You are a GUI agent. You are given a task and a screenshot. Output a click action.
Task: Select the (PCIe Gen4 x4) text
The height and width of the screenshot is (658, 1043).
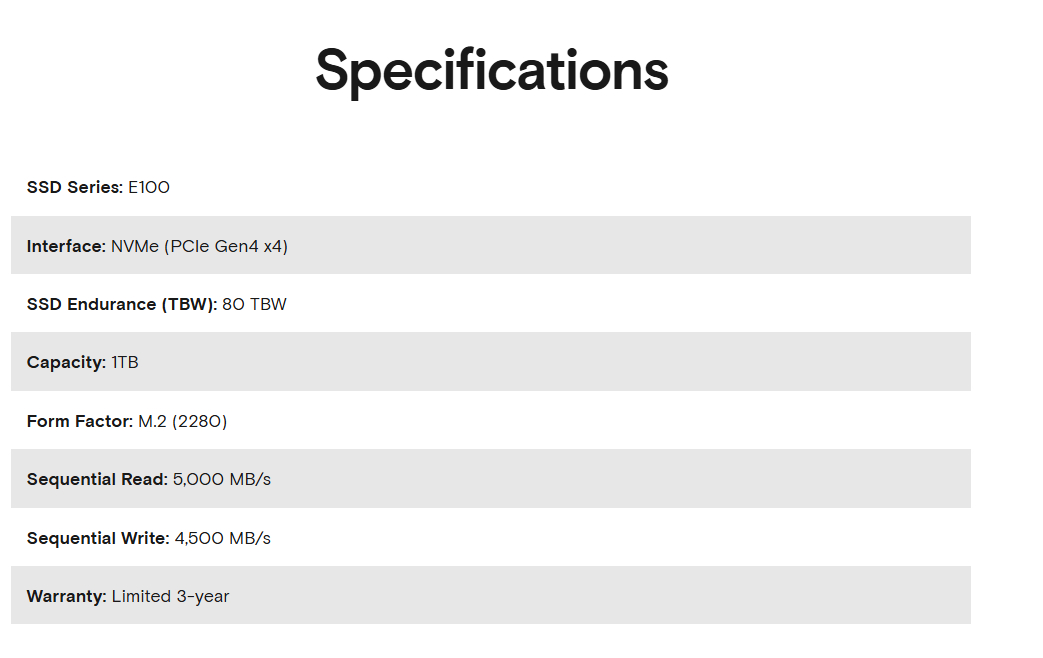(x=226, y=246)
